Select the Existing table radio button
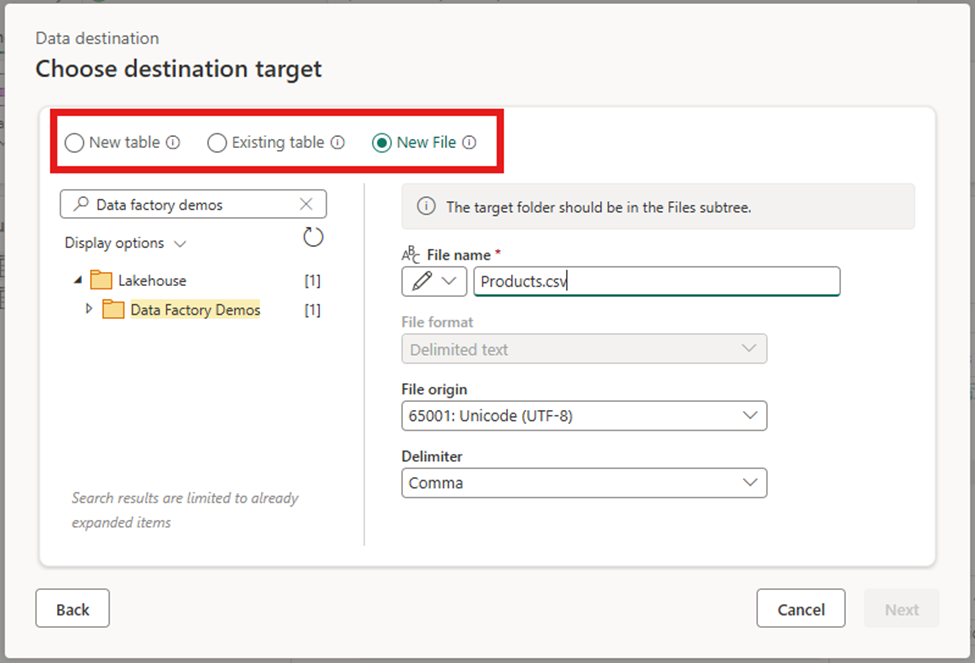Viewport: 975px width, 663px height. pos(217,143)
